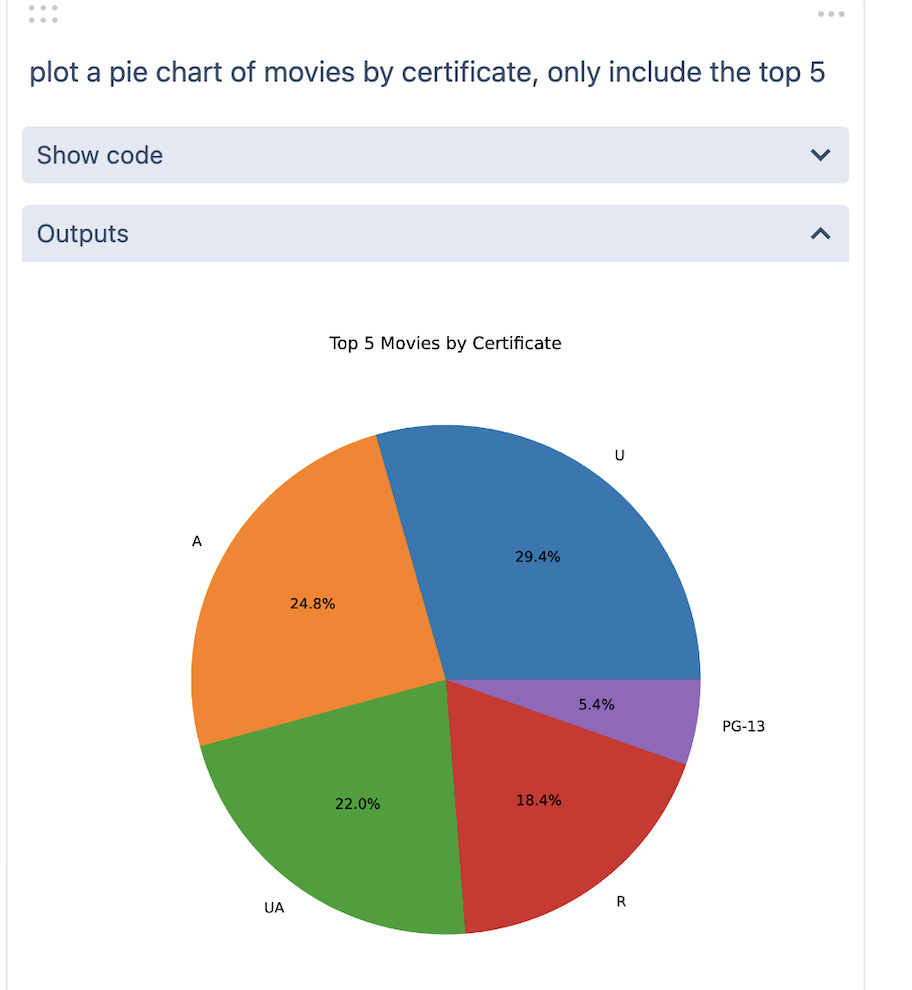The height and width of the screenshot is (990, 912).
Task: Click the 24.8% percentage label
Action: (312, 604)
